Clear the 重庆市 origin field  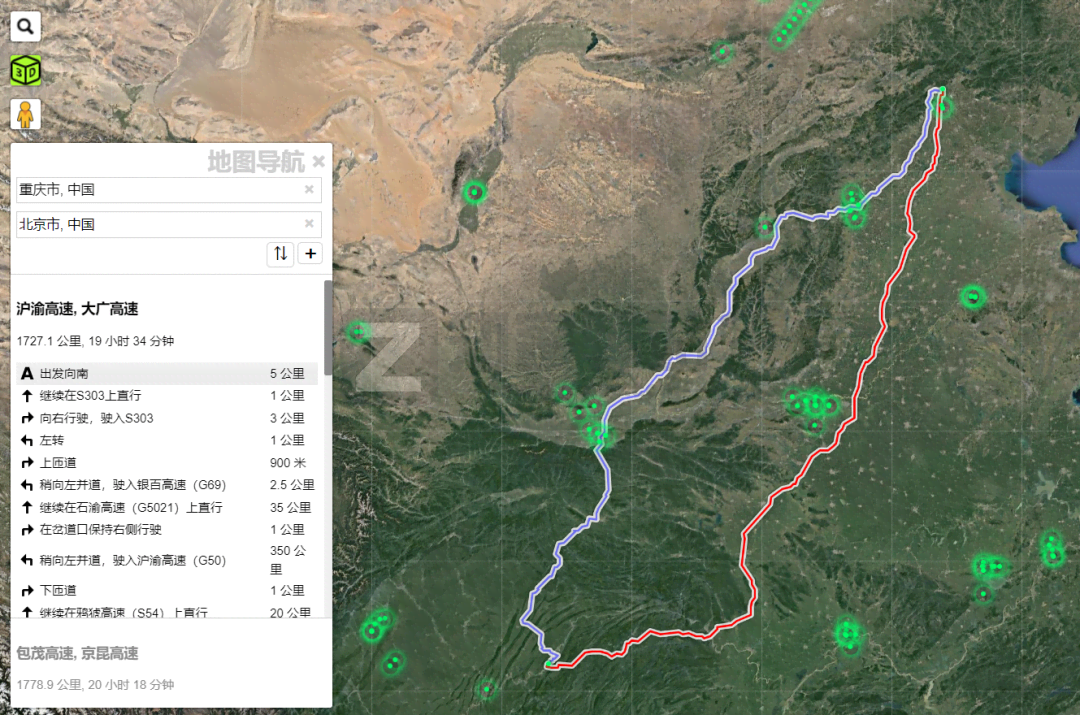click(309, 190)
